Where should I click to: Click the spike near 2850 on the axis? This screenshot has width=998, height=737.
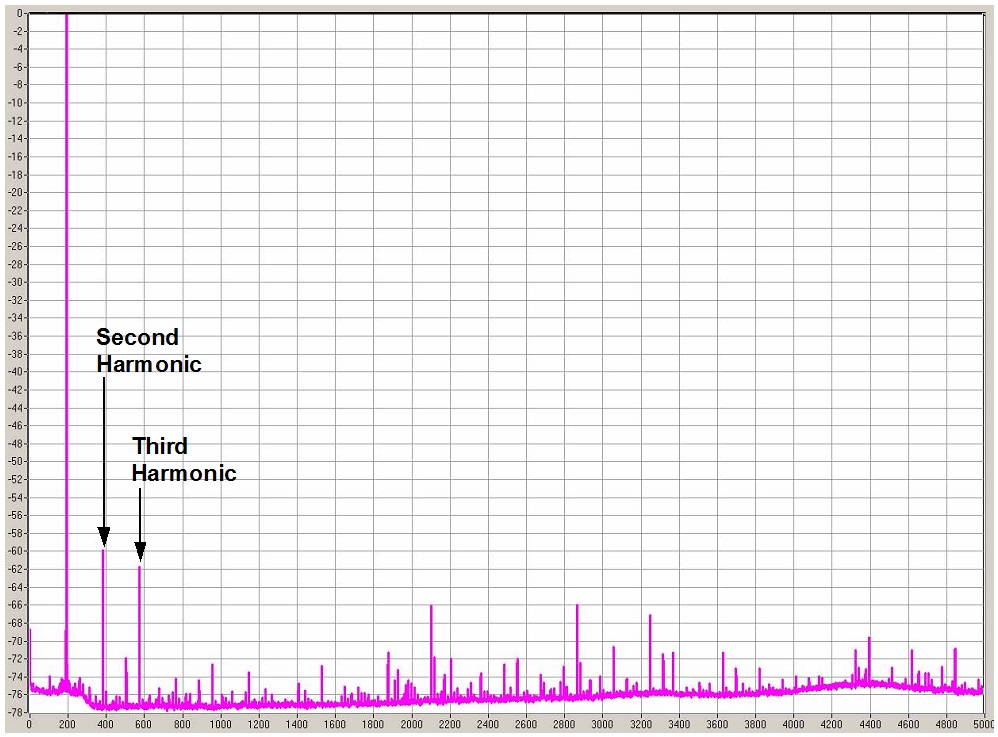coord(577,650)
